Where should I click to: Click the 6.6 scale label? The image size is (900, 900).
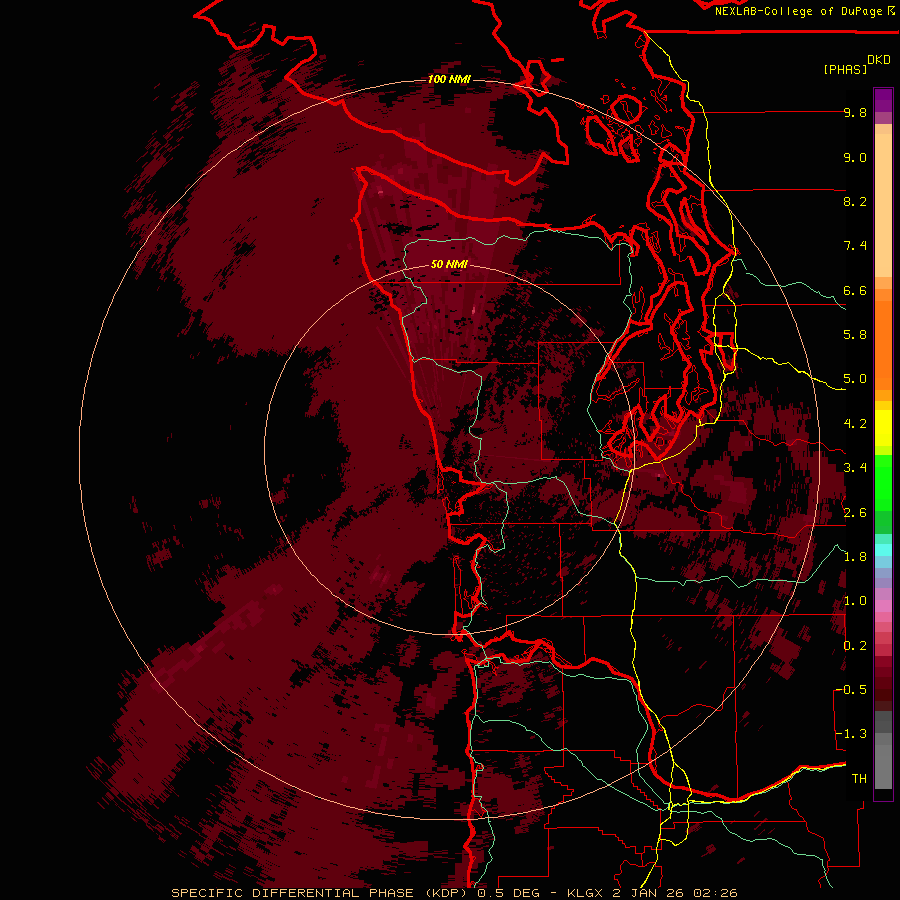coord(855,290)
